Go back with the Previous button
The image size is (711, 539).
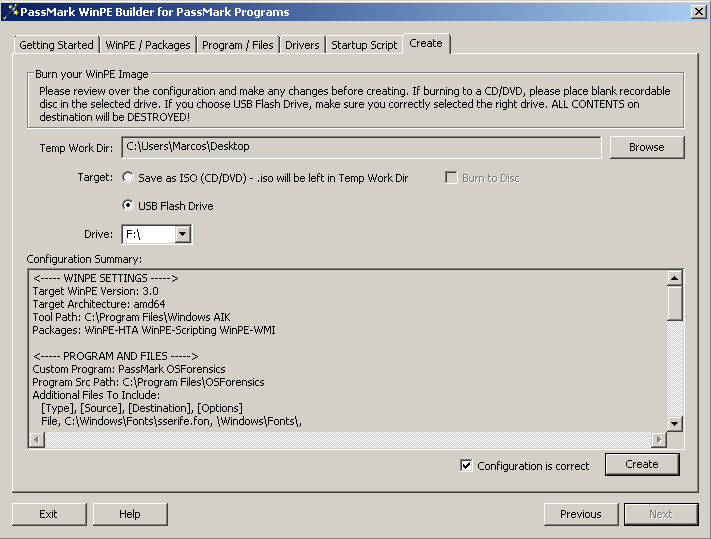[x=580, y=514]
